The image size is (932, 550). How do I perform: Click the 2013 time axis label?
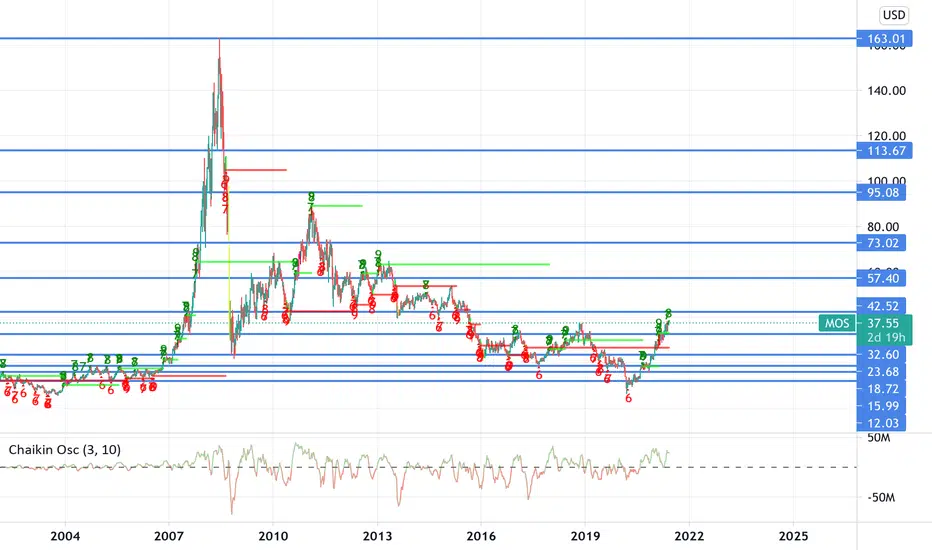pos(377,536)
